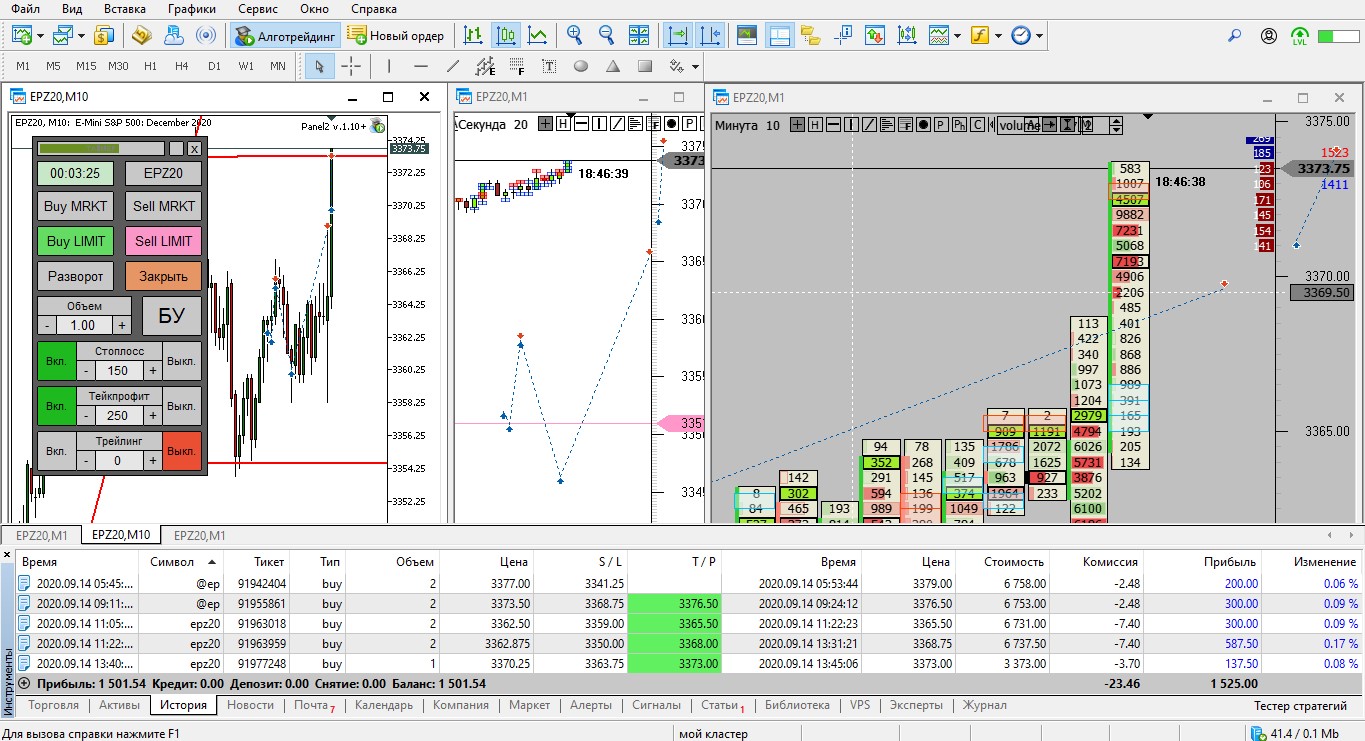Tile chart windows with grid icon

click(638, 36)
